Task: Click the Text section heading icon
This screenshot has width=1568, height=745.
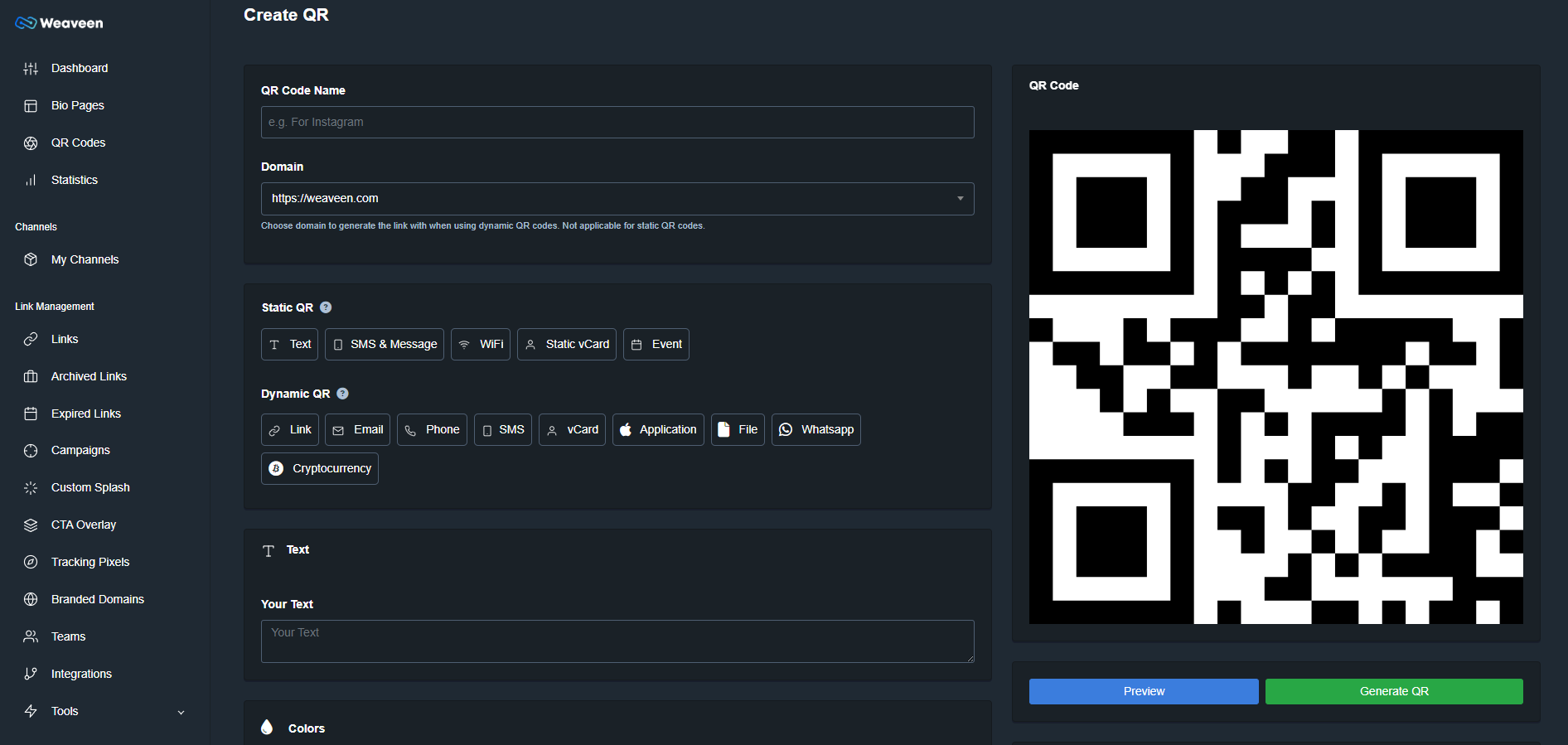Action: coord(269,551)
